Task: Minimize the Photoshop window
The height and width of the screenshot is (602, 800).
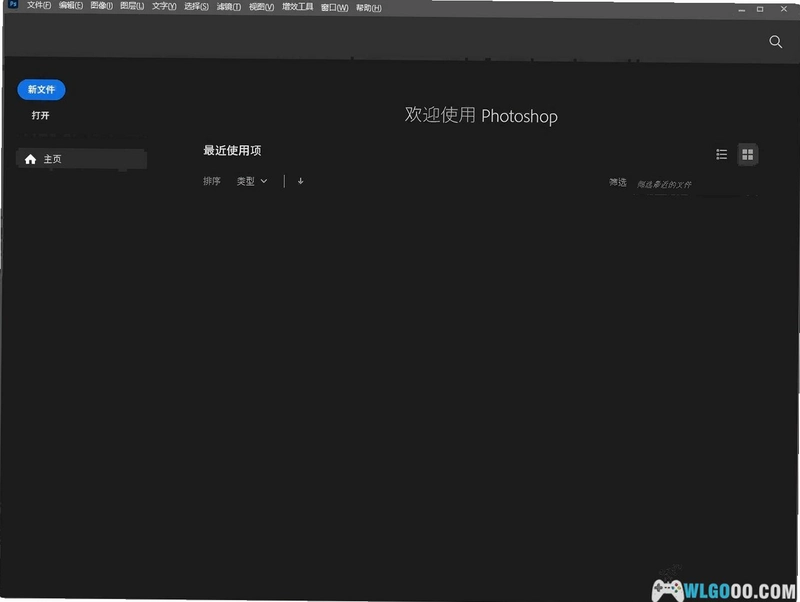Action: point(741,9)
